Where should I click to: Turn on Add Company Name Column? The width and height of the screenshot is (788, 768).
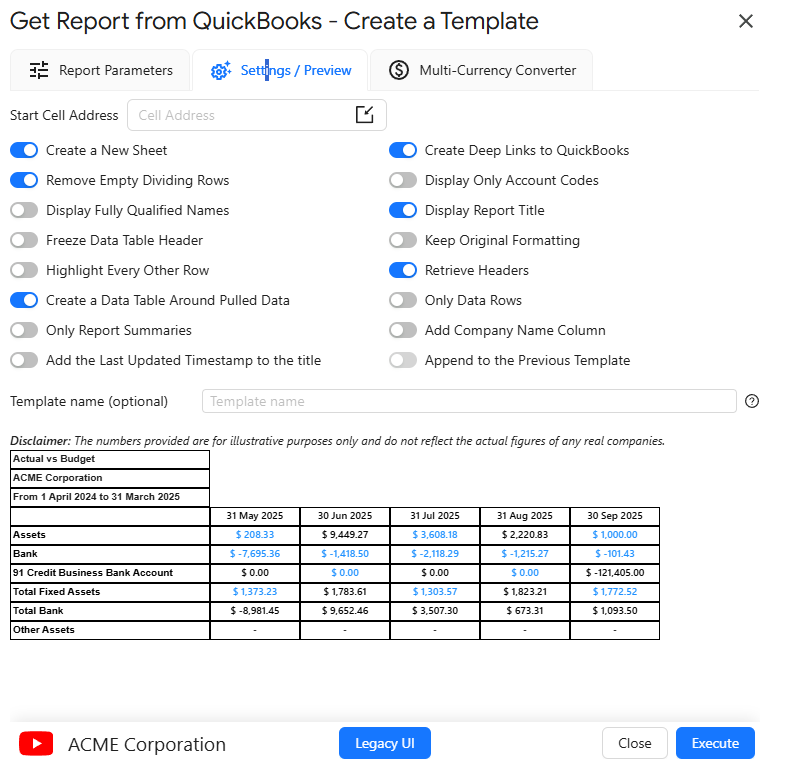(403, 330)
